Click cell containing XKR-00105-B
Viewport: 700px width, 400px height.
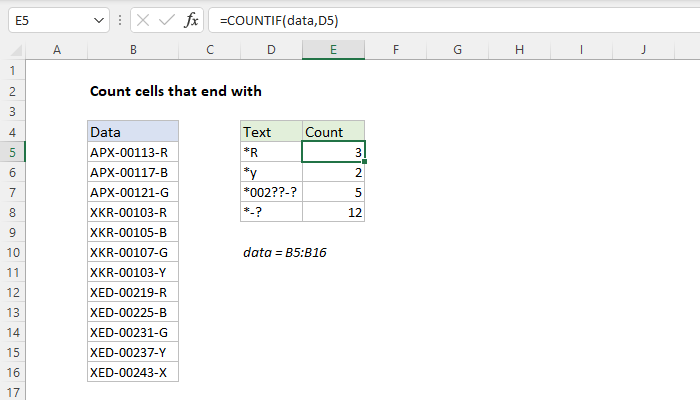(133, 232)
